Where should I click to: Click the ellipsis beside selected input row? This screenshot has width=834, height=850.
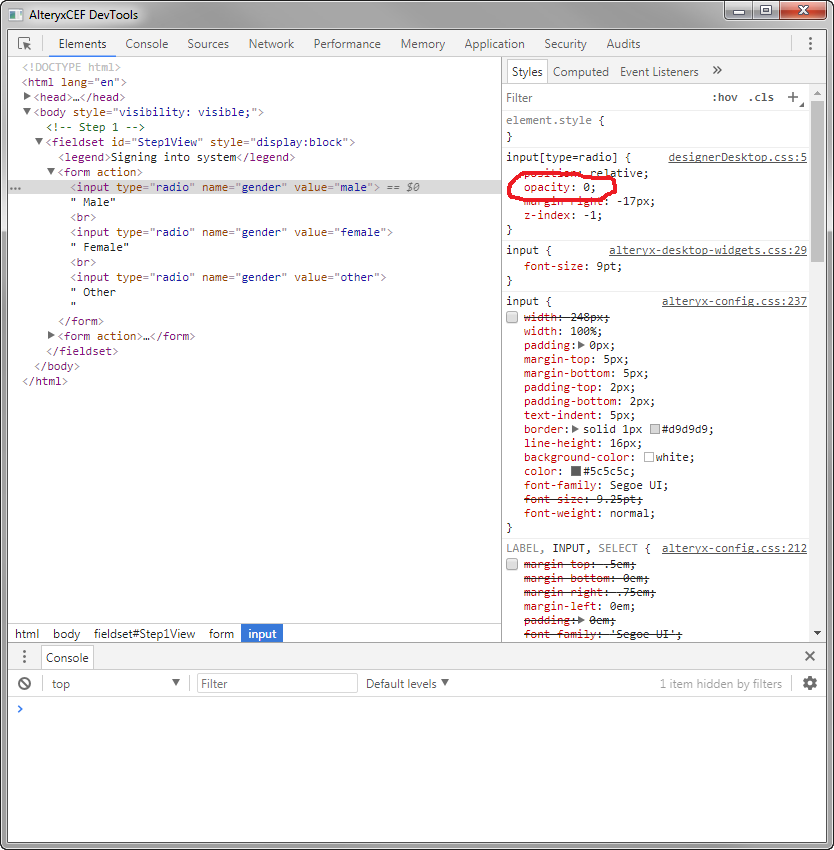(x=16, y=188)
